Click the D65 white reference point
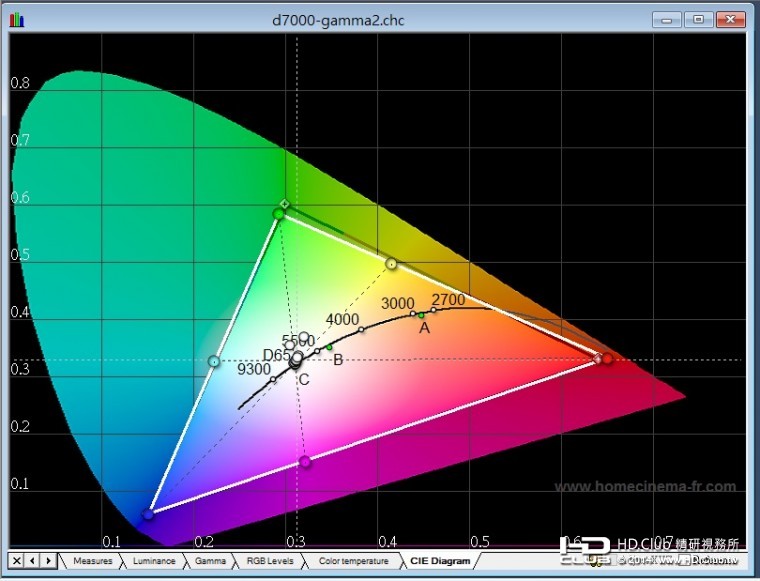760x581 pixels. [296, 359]
